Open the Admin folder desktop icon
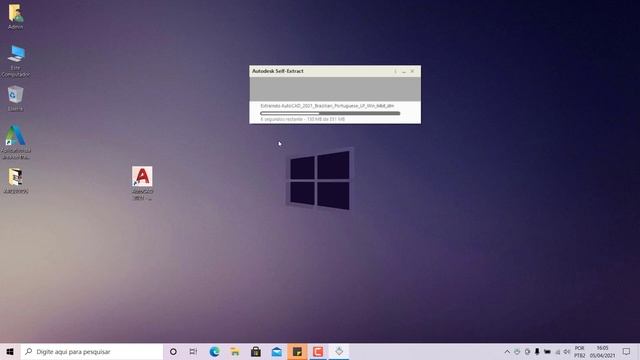Viewport: 640px width, 360px height. 16,16
